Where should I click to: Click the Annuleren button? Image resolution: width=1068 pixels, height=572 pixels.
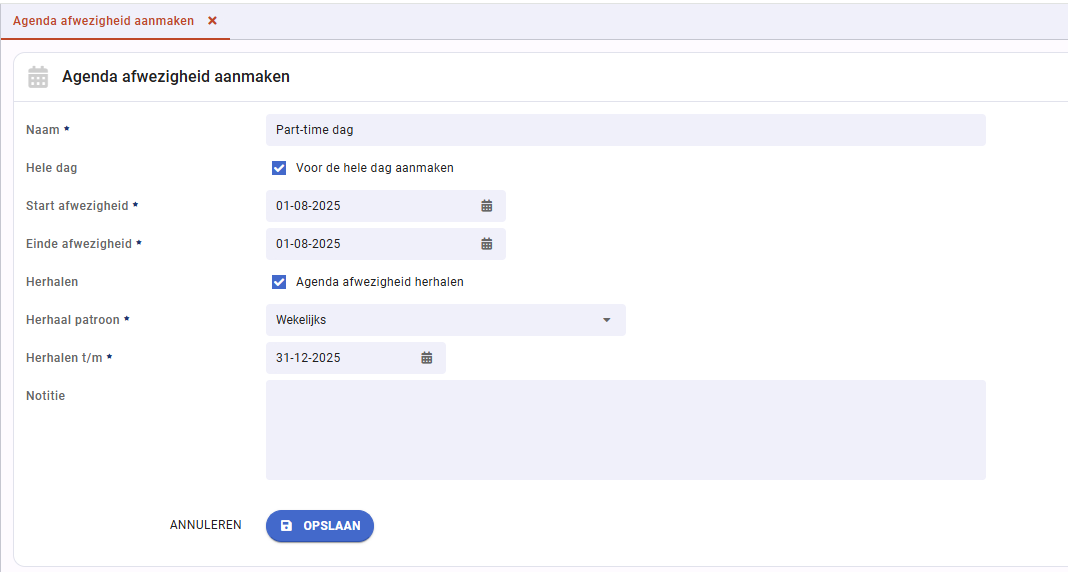(206, 525)
